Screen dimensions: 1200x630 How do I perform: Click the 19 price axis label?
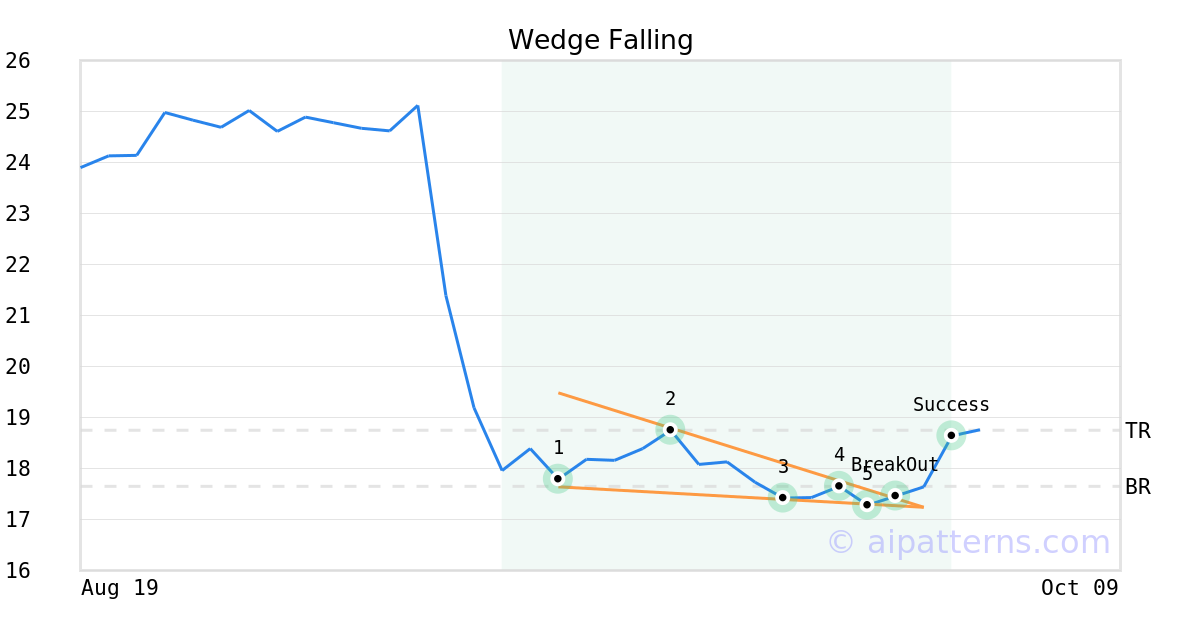18,418
